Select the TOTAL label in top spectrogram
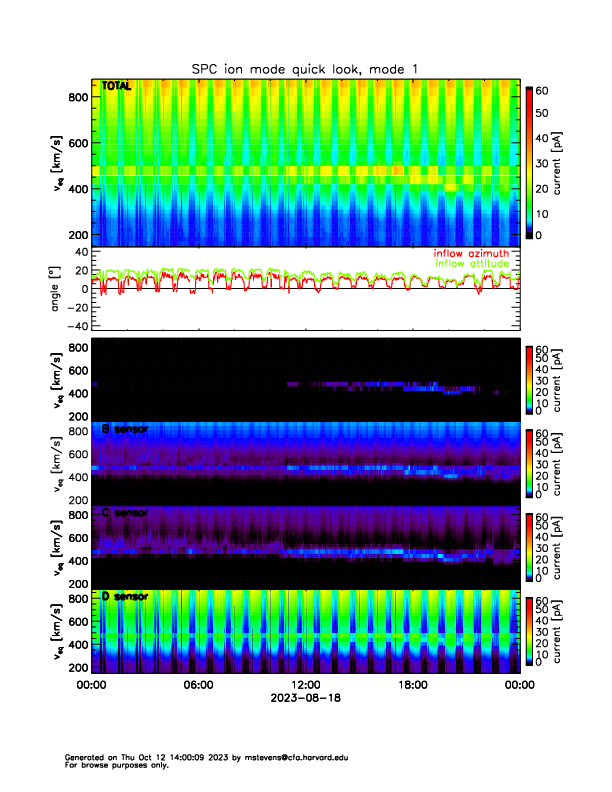The height and width of the screenshot is (792, 612). 116,87
